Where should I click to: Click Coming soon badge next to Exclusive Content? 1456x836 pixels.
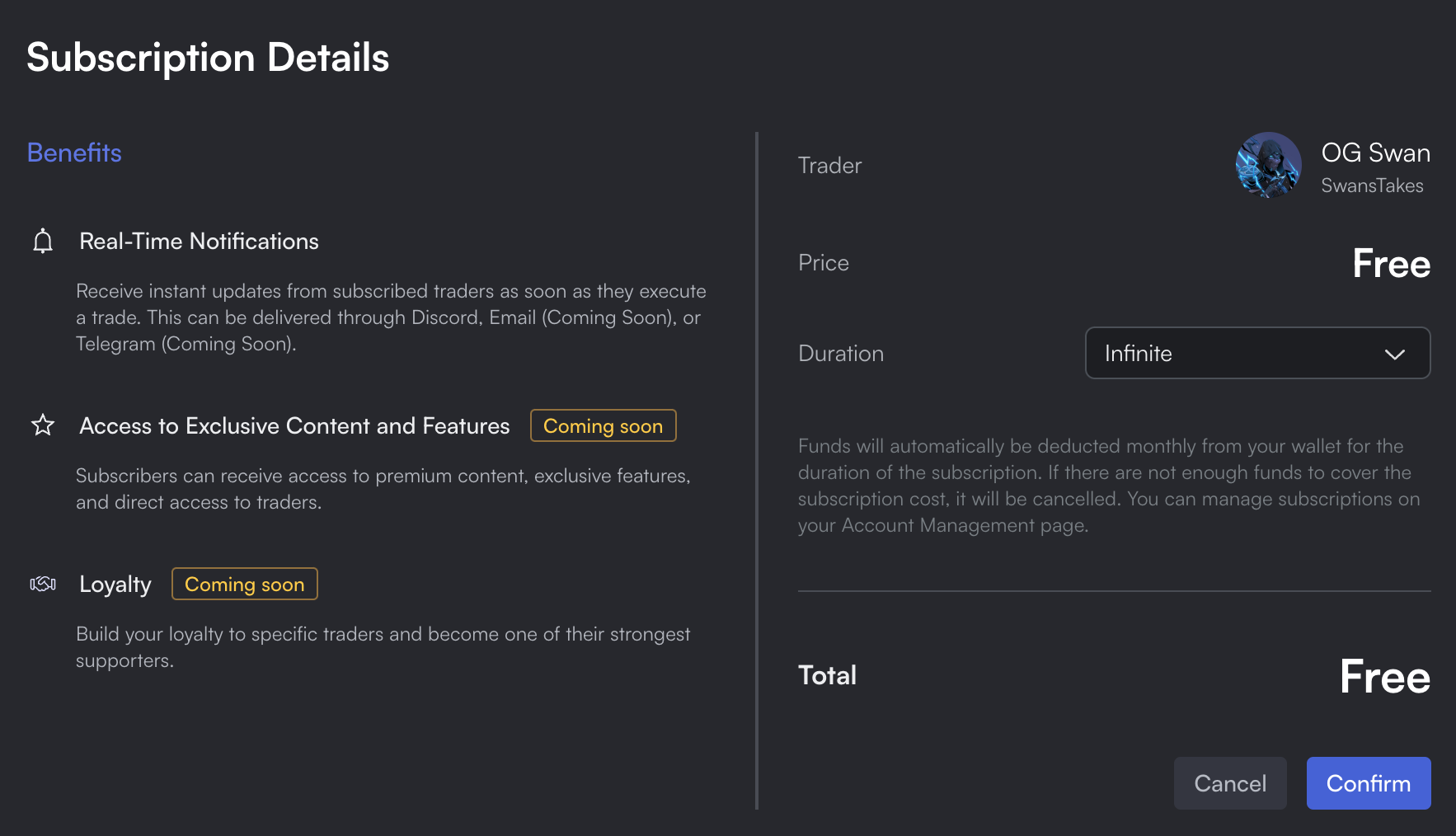[603, 425]
